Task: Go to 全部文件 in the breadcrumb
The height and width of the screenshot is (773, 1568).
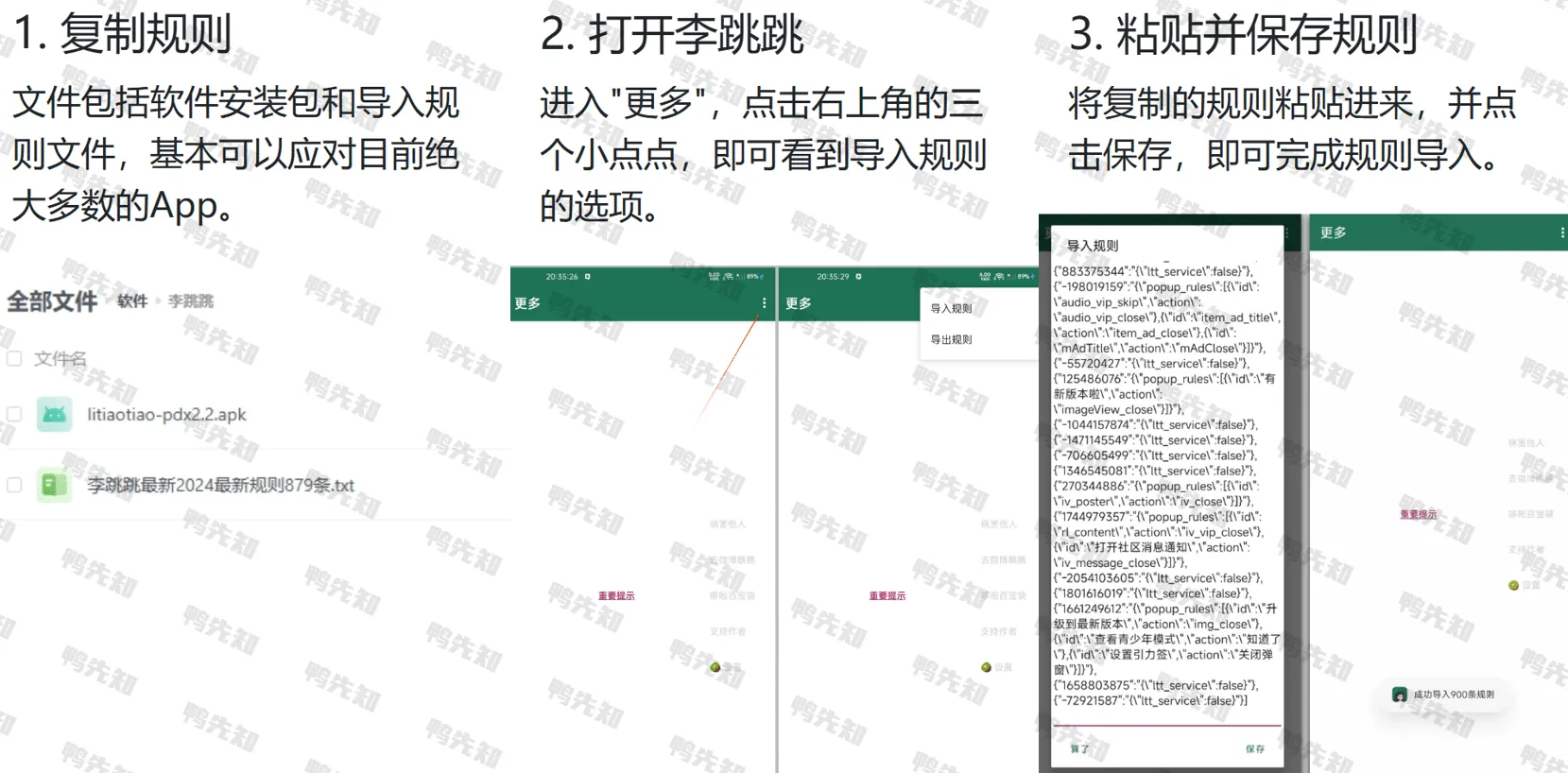Action: pos(52,301)
